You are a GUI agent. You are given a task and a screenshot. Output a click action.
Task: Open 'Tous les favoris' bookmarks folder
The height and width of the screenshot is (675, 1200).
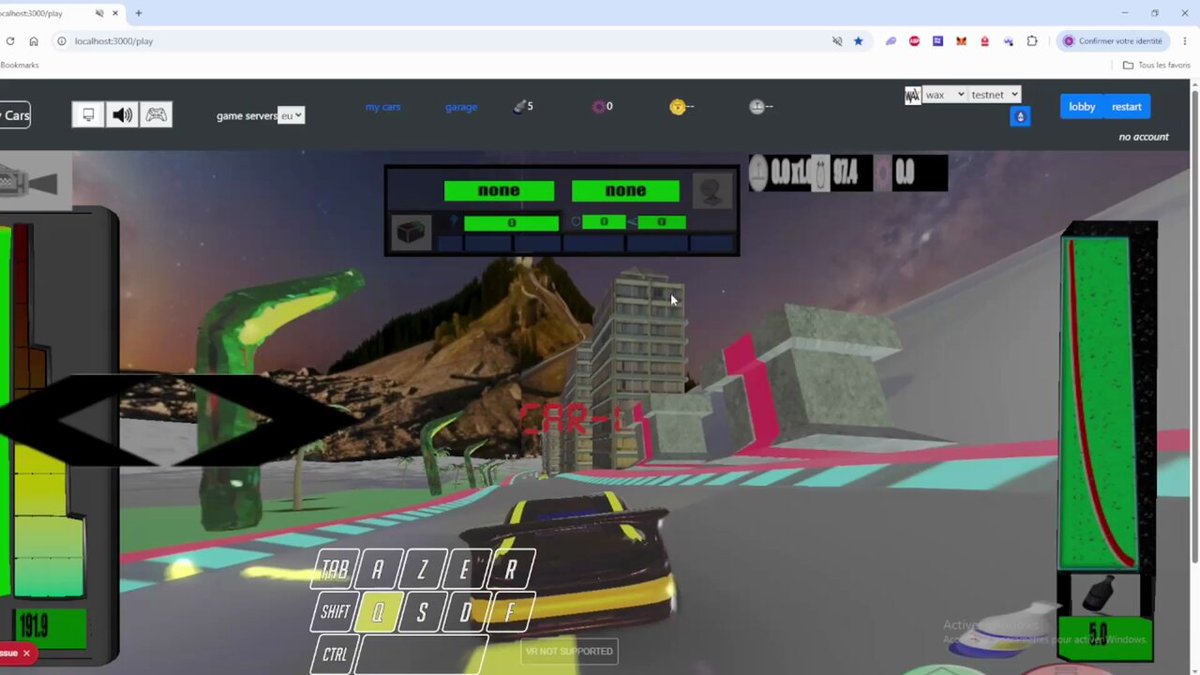tap(1156, 65)
